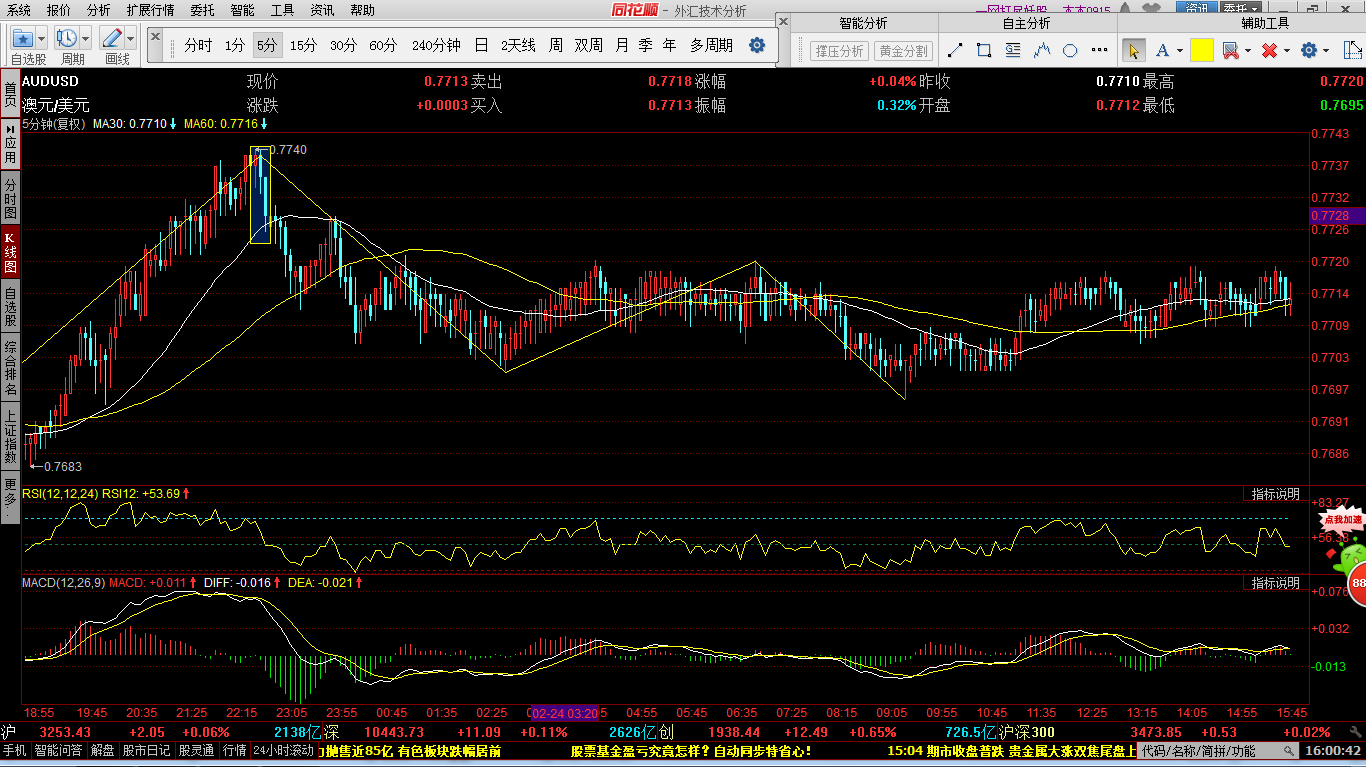Click the red X delete drawings icon
Image resolution: width=1366 pixels, height=767 pixels.
pos(1269,50)
